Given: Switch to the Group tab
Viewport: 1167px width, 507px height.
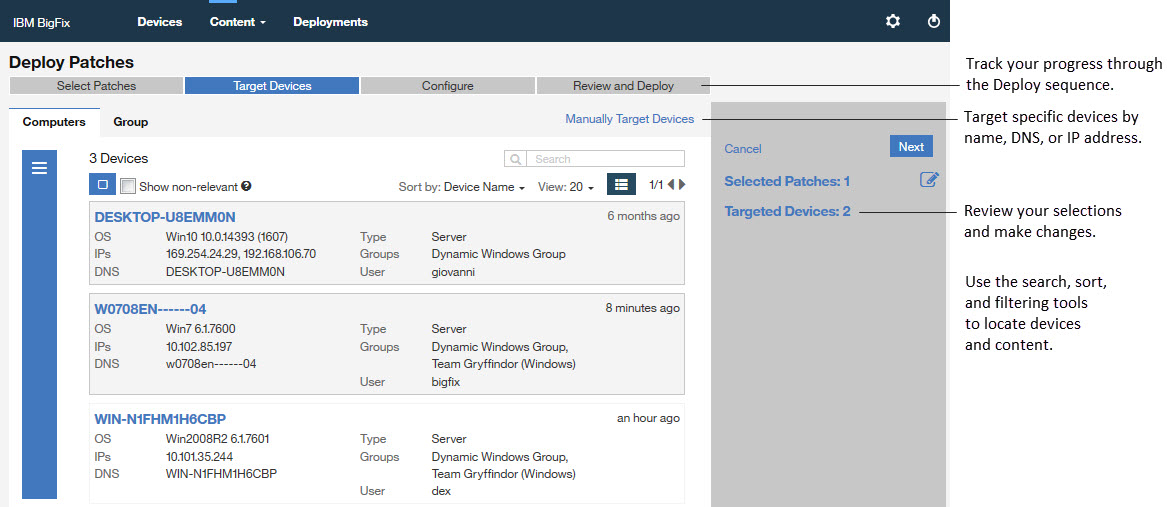Looking at the screenshot, I should [131, 122].
